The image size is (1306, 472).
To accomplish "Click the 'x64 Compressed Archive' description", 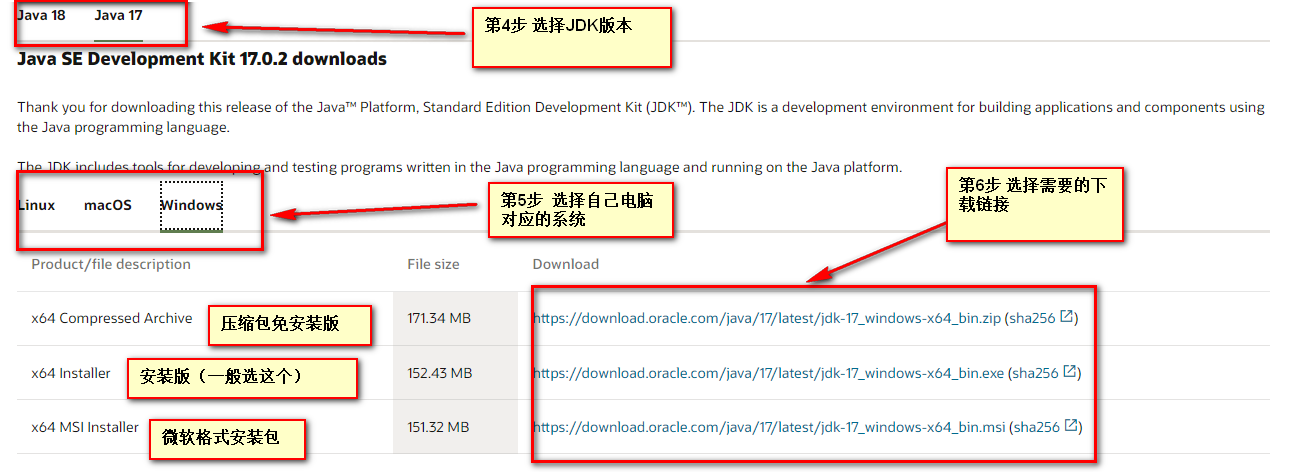I will point(112,318).
